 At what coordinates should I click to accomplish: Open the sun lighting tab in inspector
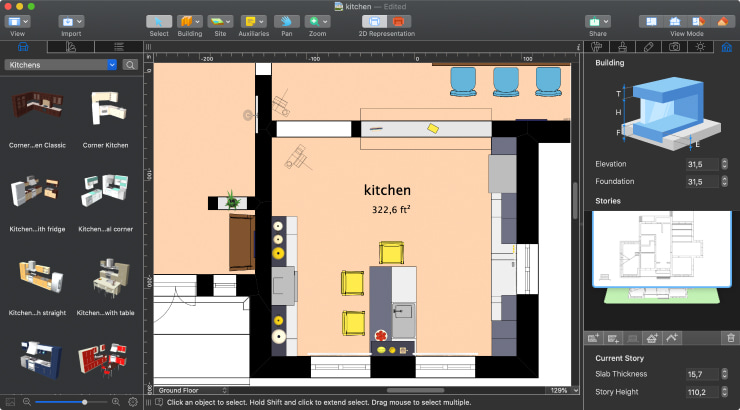[x=700, y=46]
